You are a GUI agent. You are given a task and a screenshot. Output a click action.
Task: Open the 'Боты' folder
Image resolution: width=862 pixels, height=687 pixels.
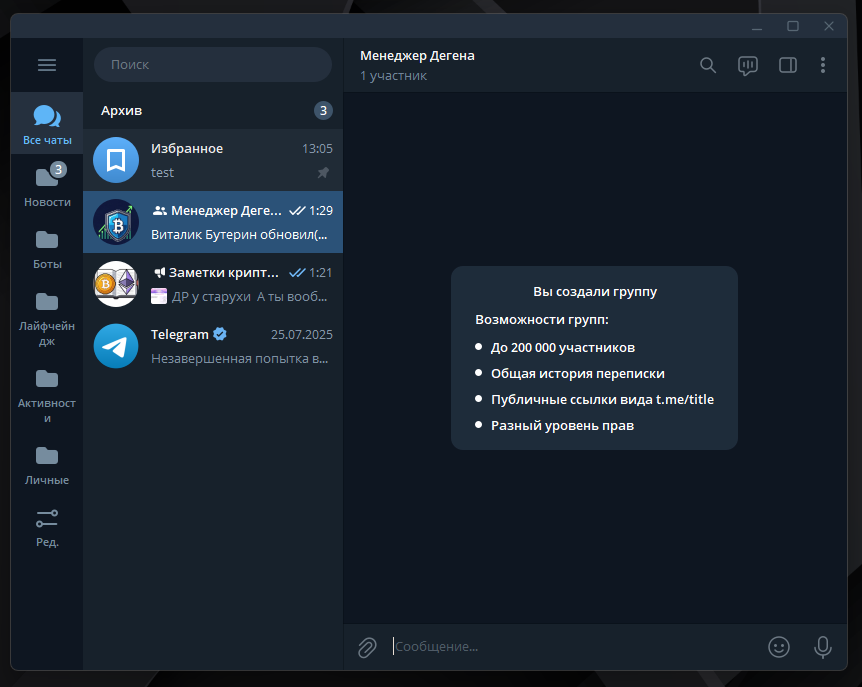click(x=47, y=249)
